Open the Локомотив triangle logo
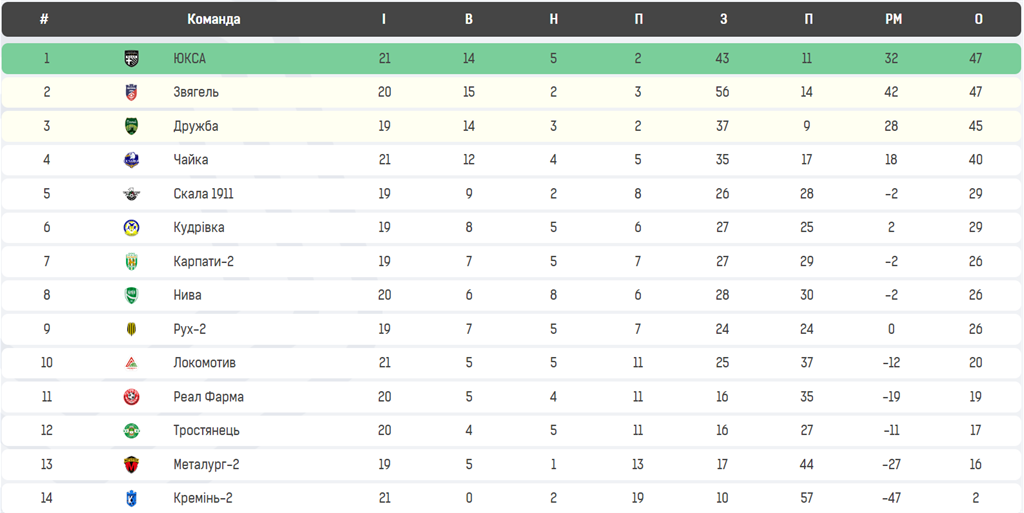This screenshot has height=513, width=1024. point(131,364)
